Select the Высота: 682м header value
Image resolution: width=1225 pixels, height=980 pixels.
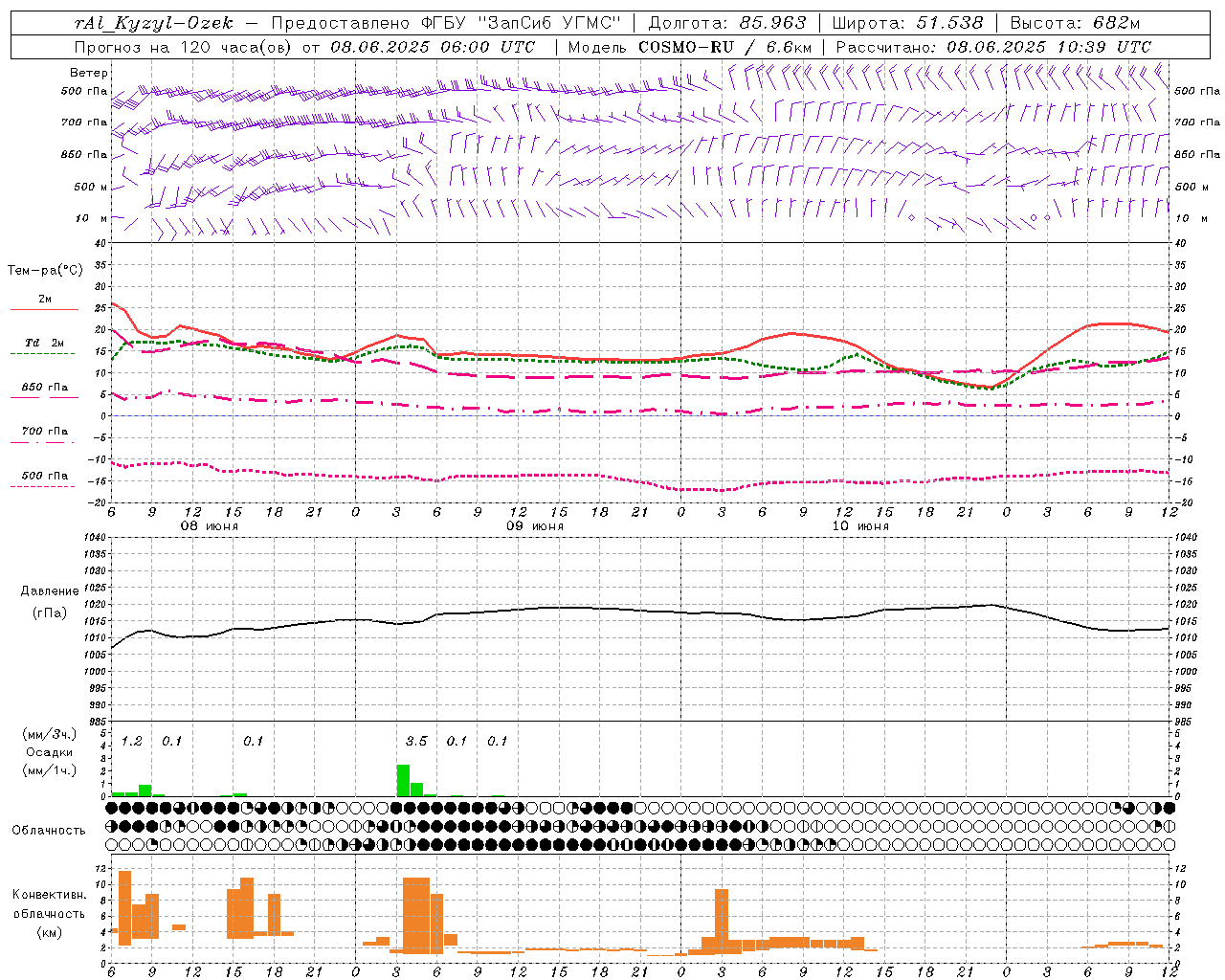[x=1076, y=23]
